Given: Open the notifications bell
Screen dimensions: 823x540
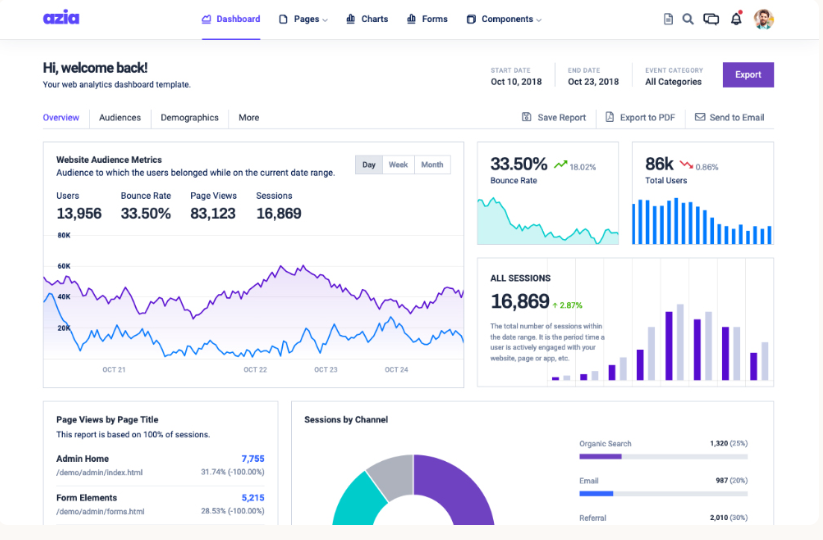Looking at the screenshot, I should [x=736, y=19].
